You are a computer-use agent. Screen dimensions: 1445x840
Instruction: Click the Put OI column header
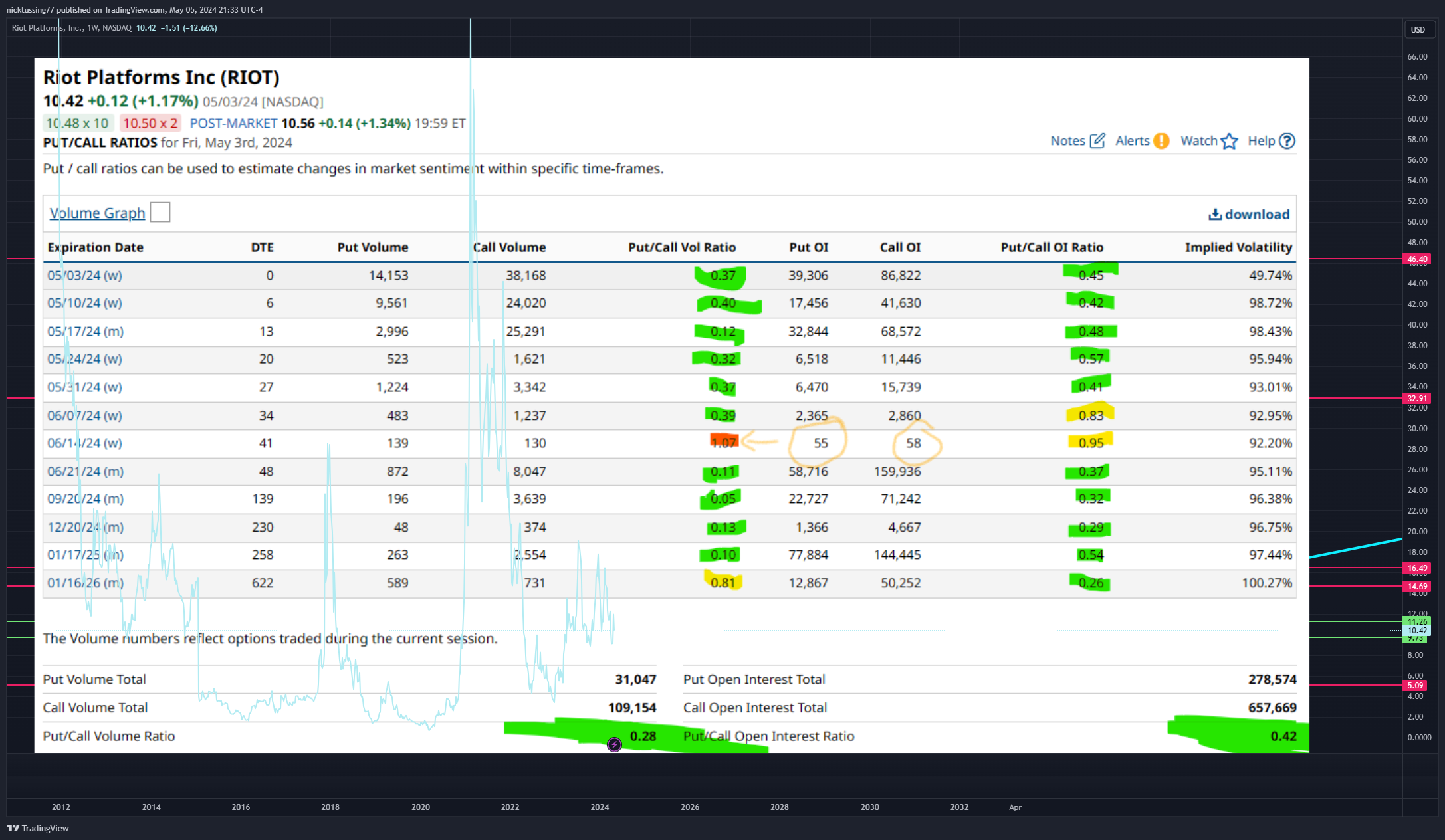(x=809, y=247)
